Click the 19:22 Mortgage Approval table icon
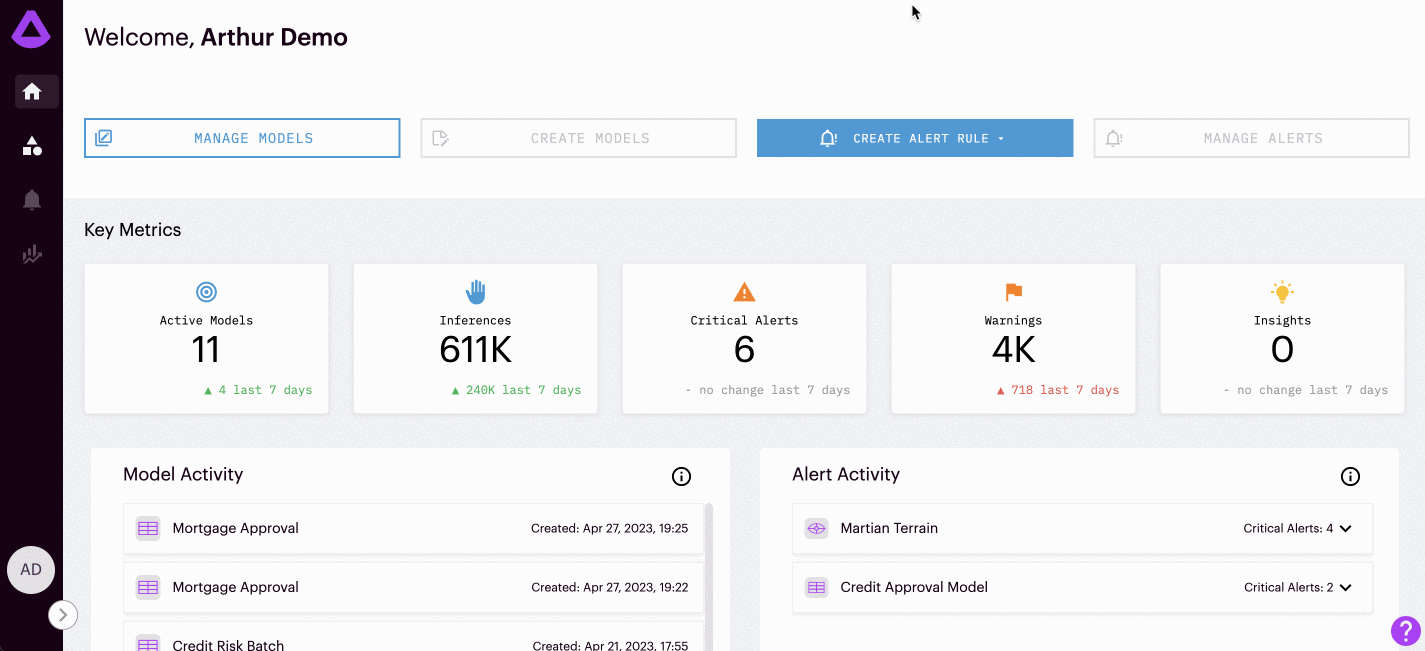This screenshot has height=651, width=1425. [x=148, y=587]
